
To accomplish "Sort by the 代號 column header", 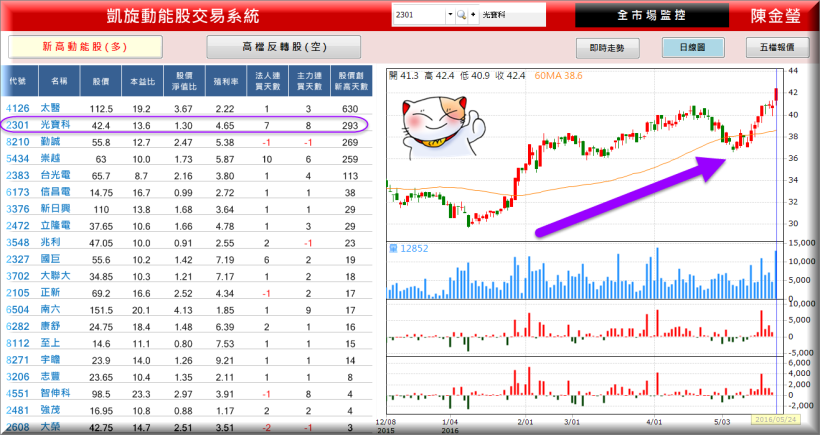I will point(19,81).
